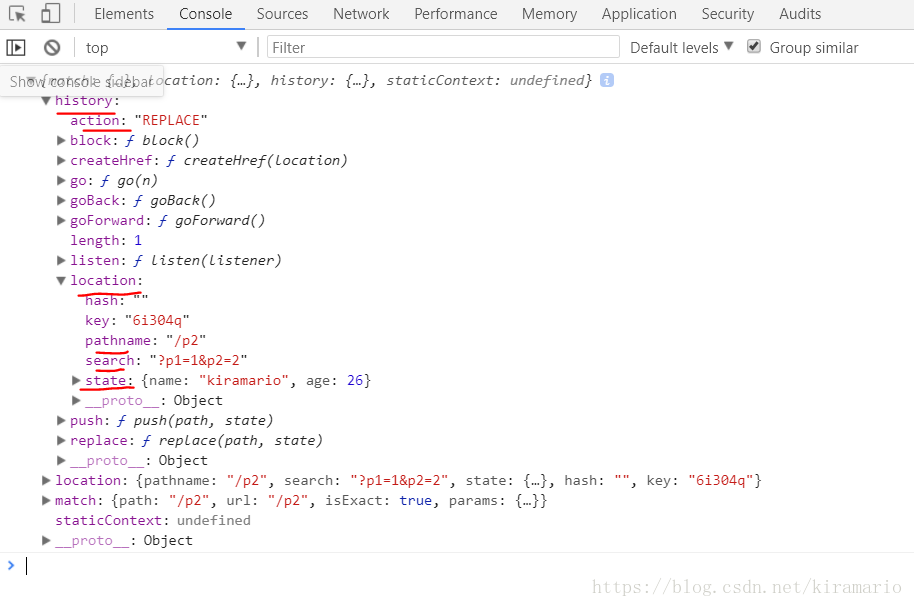Expand the goForward function entry
Image resolution: width=914 pixels, height=607 pixels.
61,220
